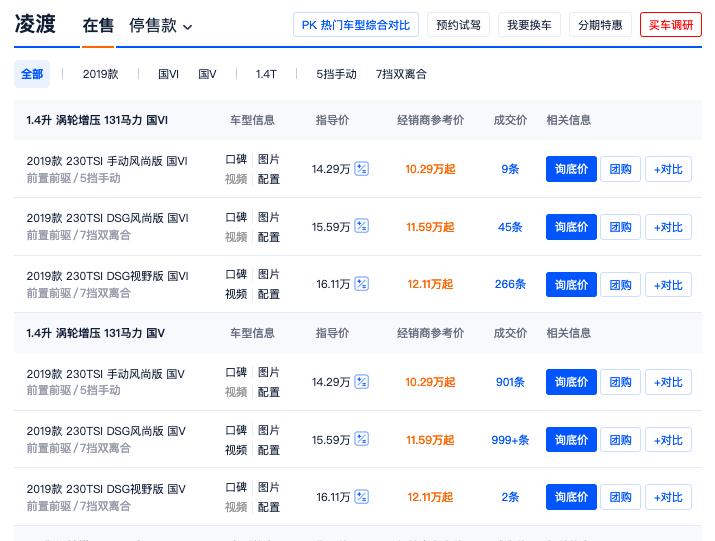Screen dimensions: 715x541
Task: Click 询底价 for 手动风尚版 国VI
Action: tap(571, 169)
